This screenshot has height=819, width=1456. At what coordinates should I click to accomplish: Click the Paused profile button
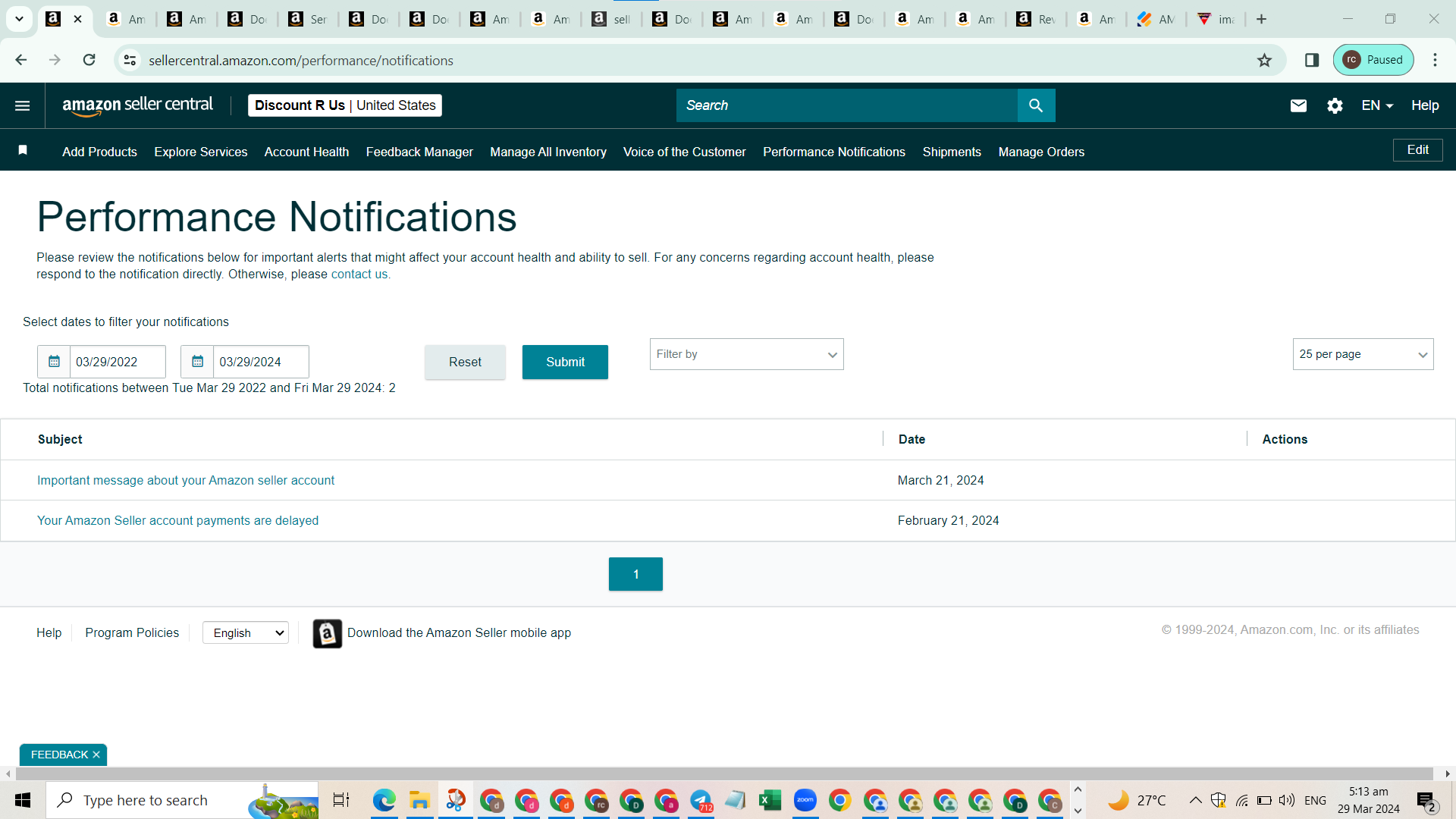(x=1373, y=60)
